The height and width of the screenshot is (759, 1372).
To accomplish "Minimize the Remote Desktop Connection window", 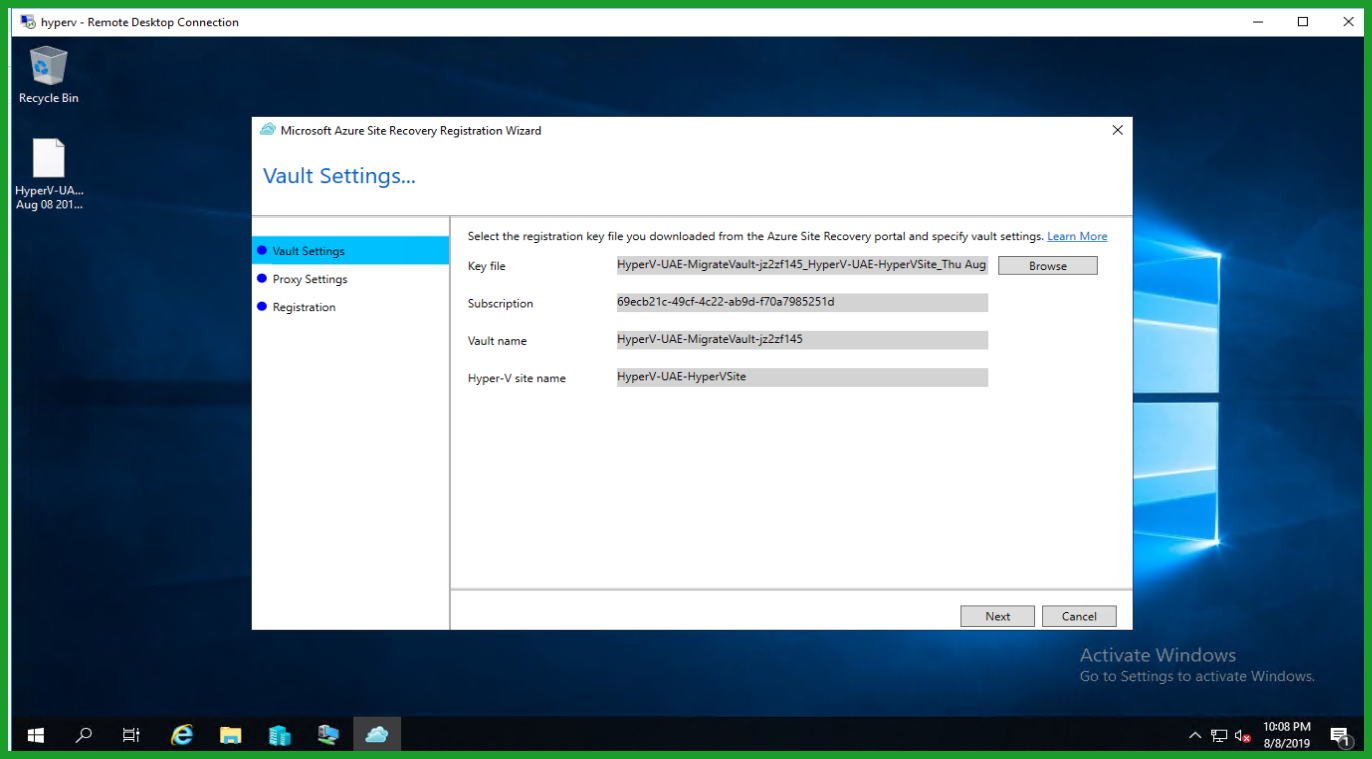I will pyautogui.click(x=1258, y=21).
